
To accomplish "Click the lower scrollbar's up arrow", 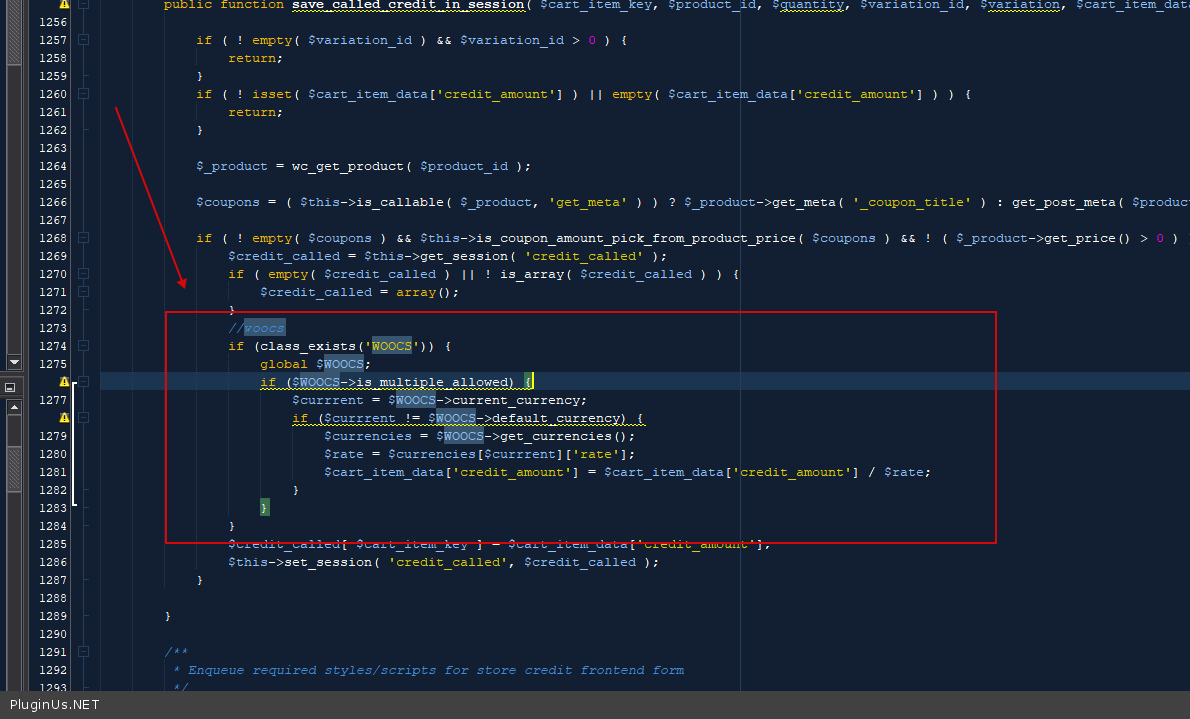I will (14, 407).
